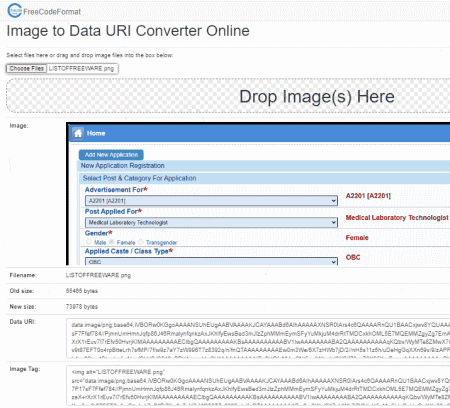Click the Home house icon

(x=78, y=133)
